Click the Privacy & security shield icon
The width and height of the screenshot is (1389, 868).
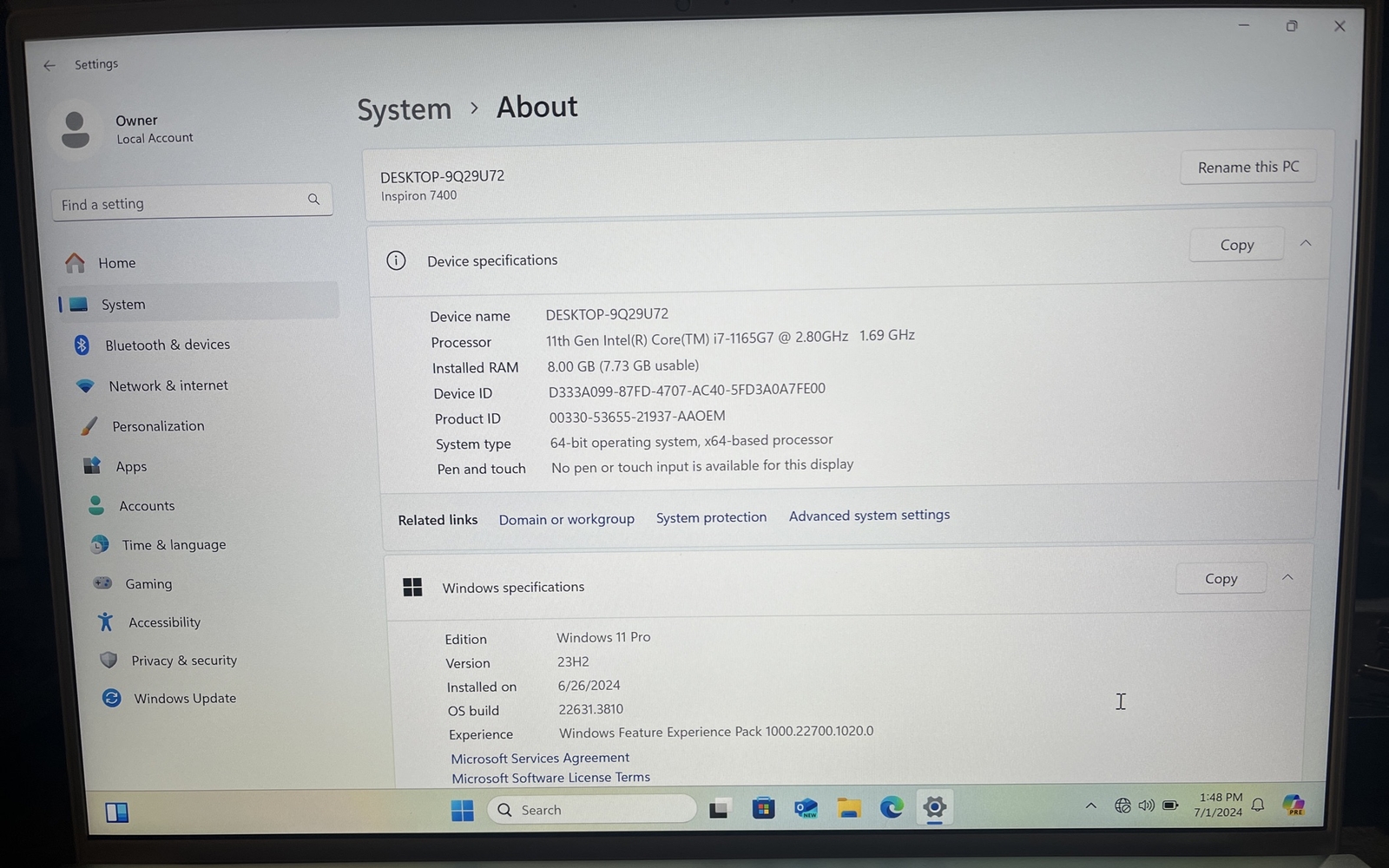(109, 660)
